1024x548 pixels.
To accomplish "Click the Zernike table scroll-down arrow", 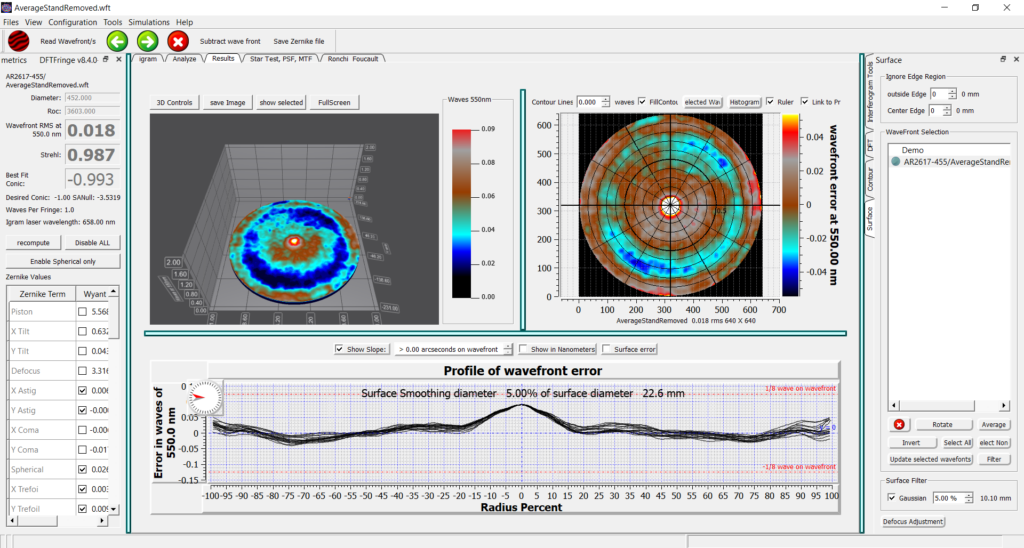I will point(114,509).
